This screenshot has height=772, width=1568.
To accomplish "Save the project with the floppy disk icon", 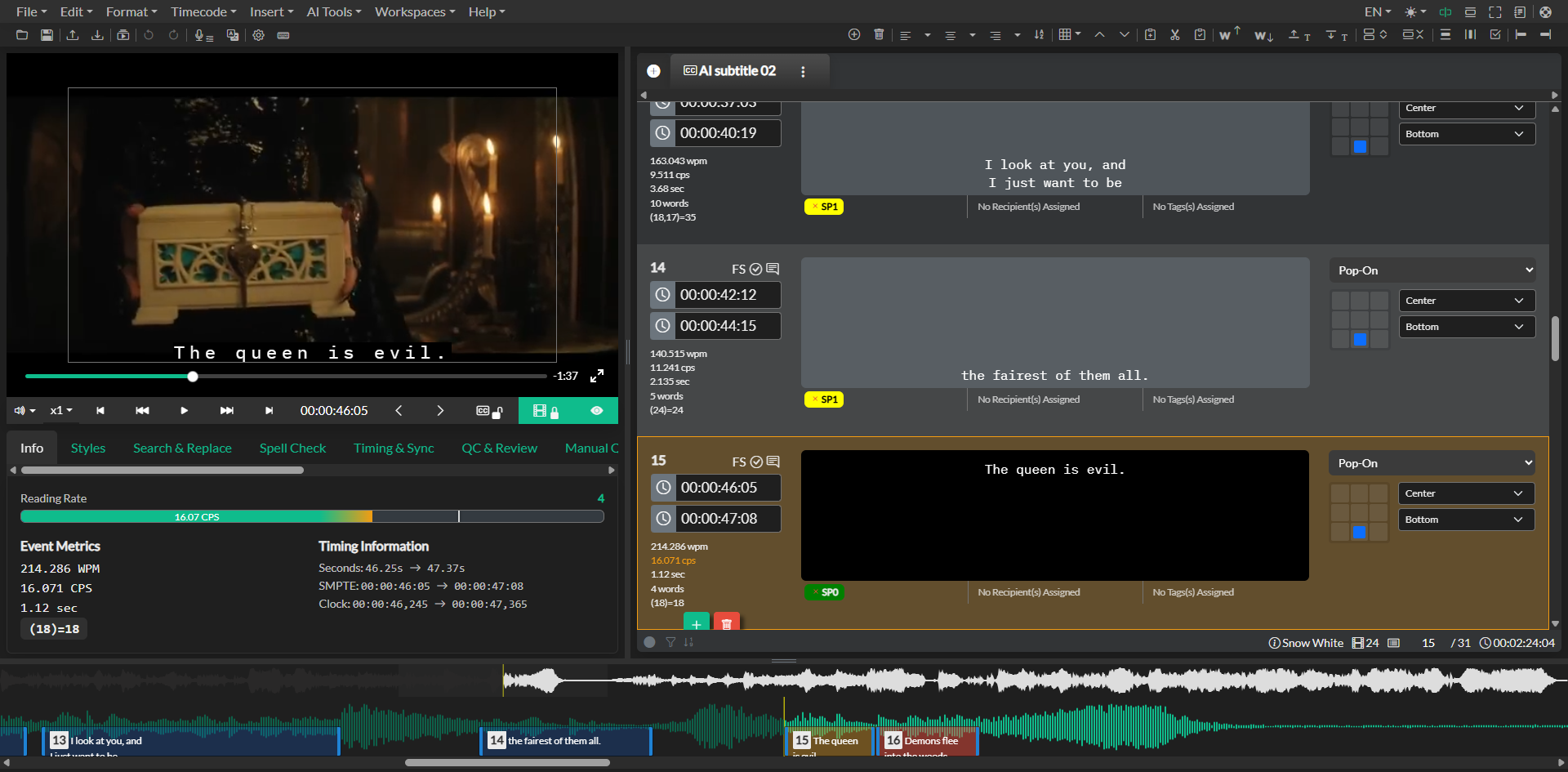I will (47, 35).
